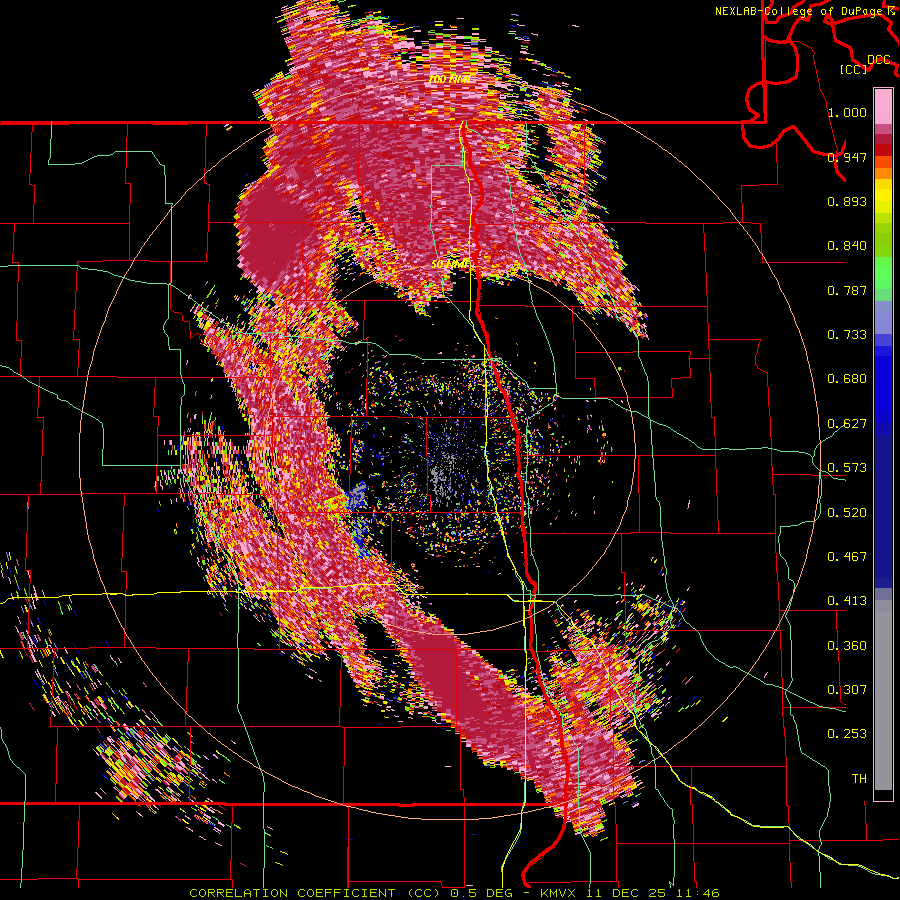The height and width of the screenshot is (900, 900).
Task: Select the gray lower colorbar segment
Action: point(883,695)
